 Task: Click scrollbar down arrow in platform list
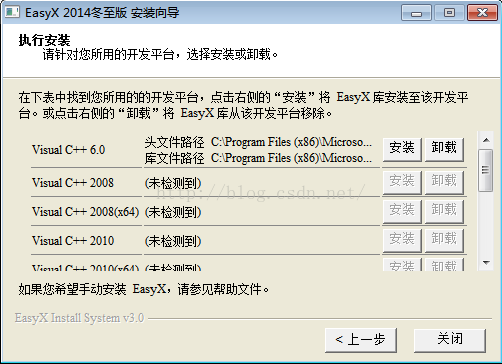(486, 263)
